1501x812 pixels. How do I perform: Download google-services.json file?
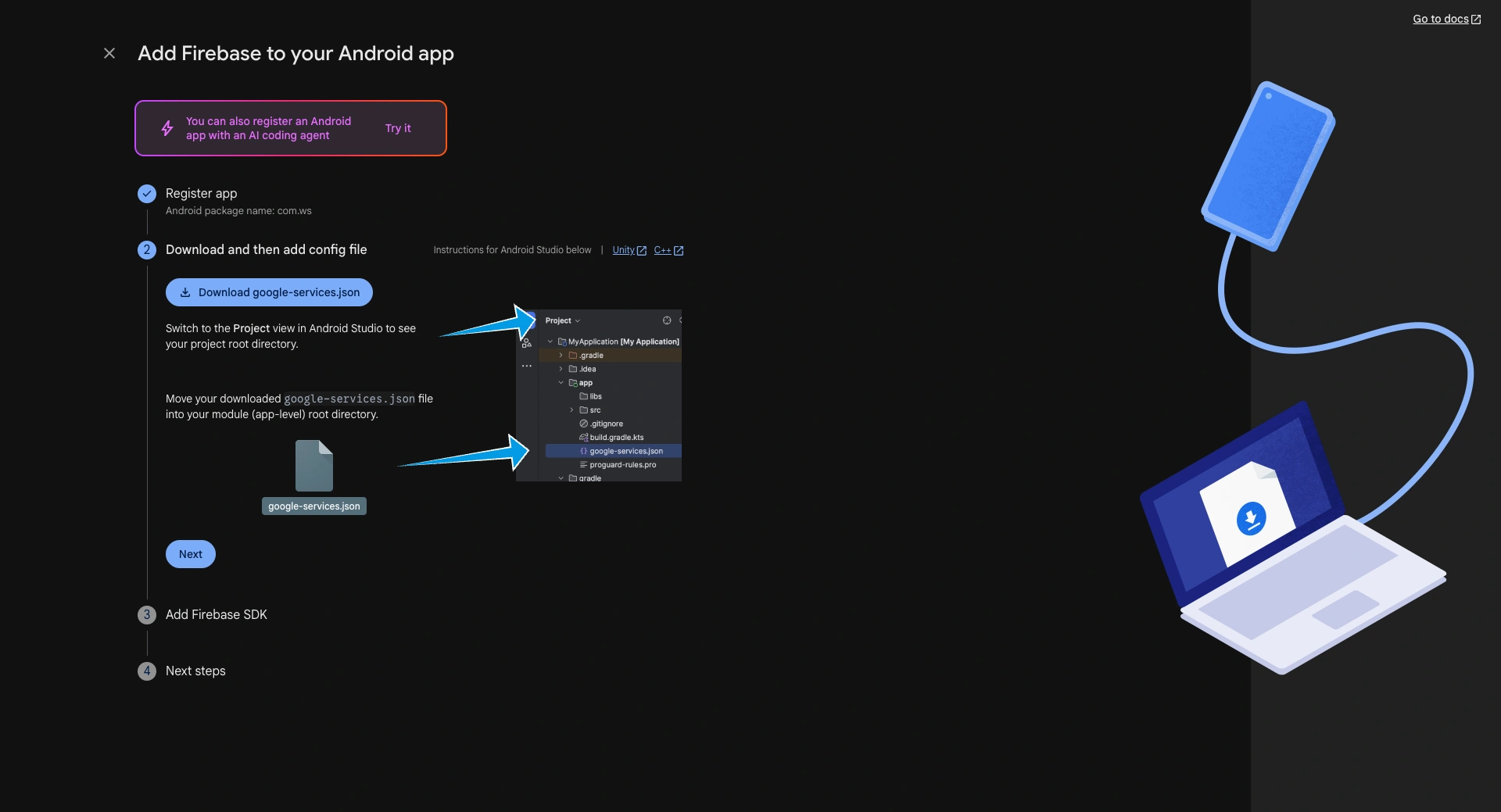[x=269, y=292]
